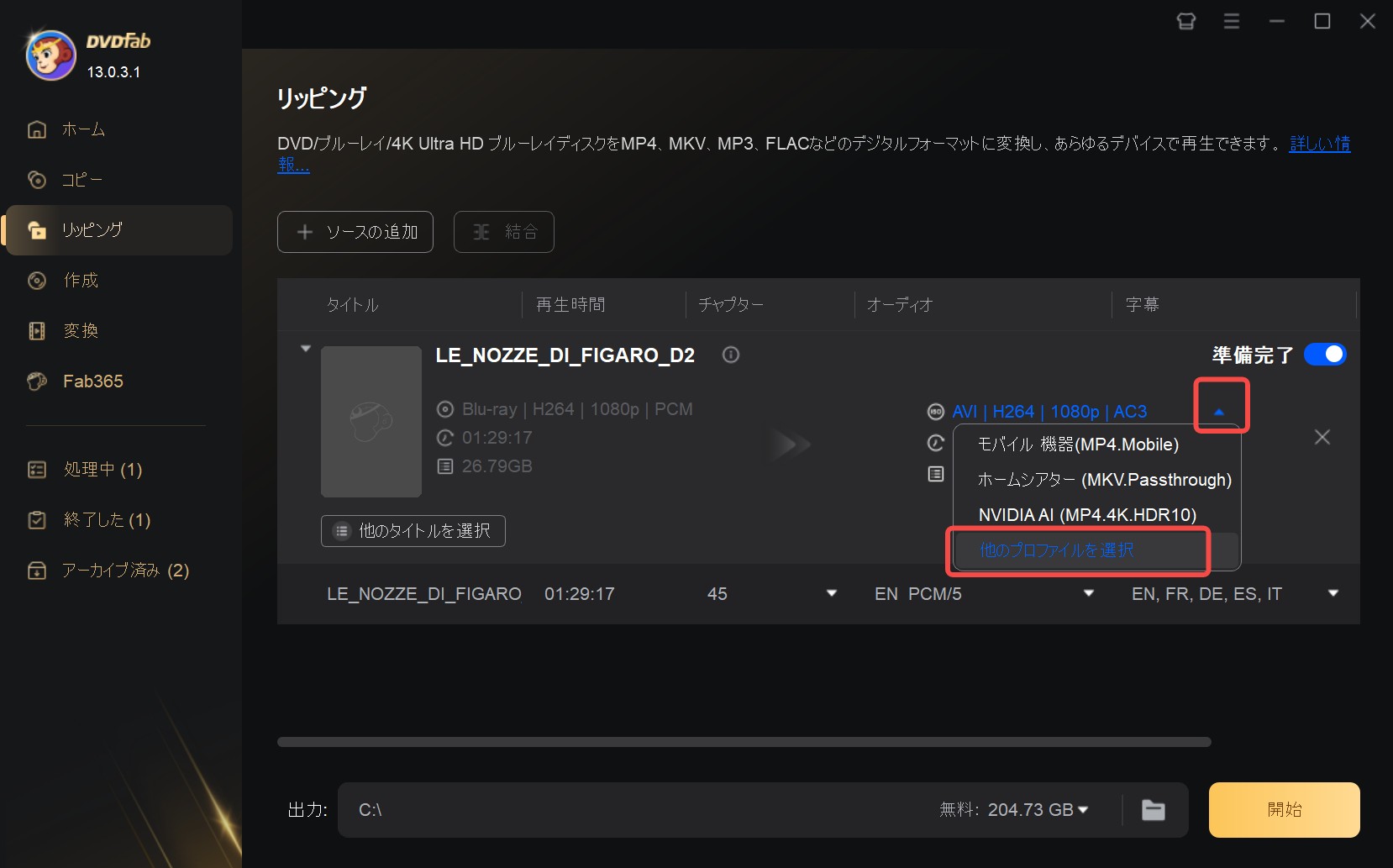This screenshot has height=868, width=1393.
Task: Click the DVDFab mascot logo
Action: coord(50,55)
